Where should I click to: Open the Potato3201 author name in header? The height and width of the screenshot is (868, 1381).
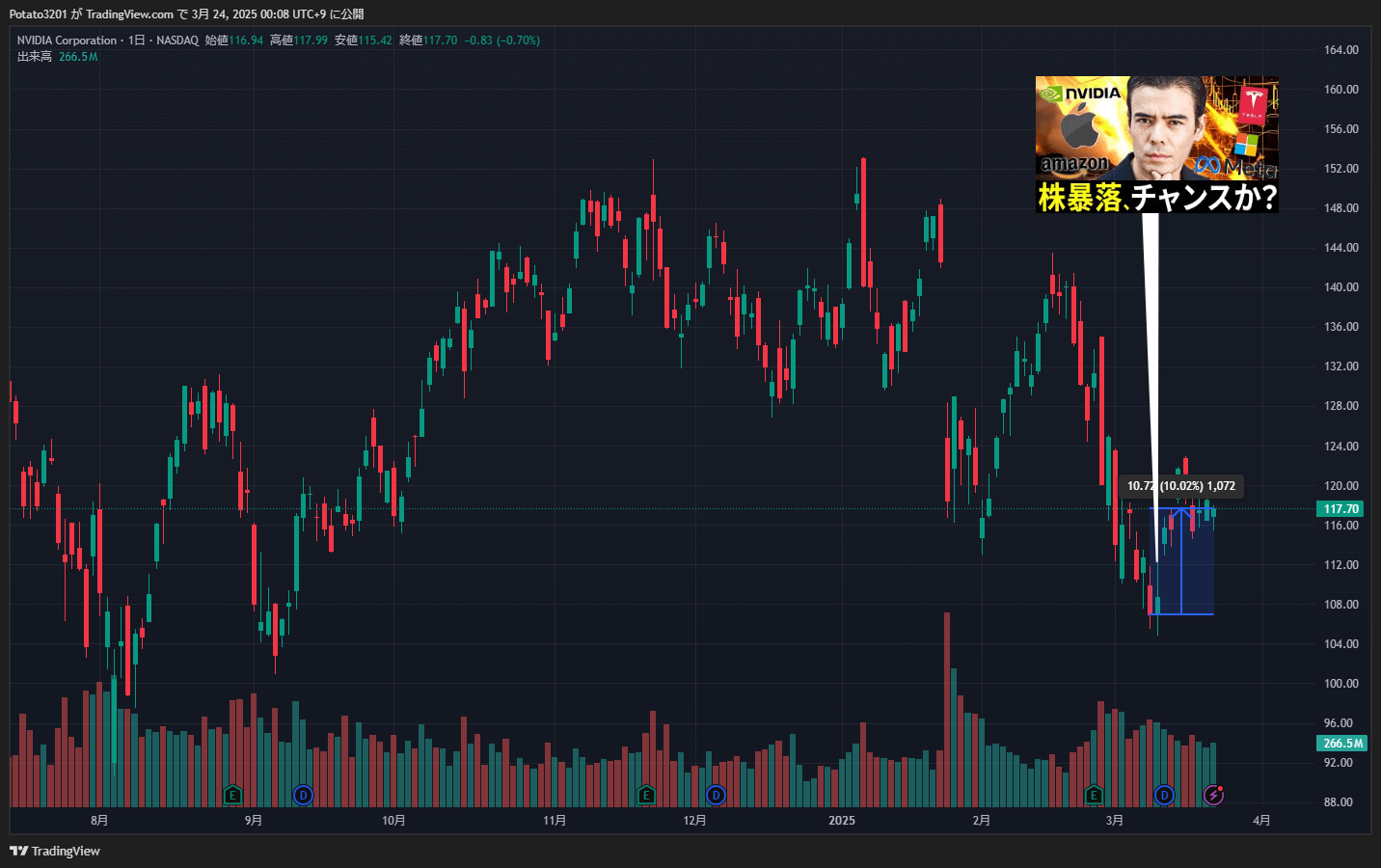tap(39, 14)
